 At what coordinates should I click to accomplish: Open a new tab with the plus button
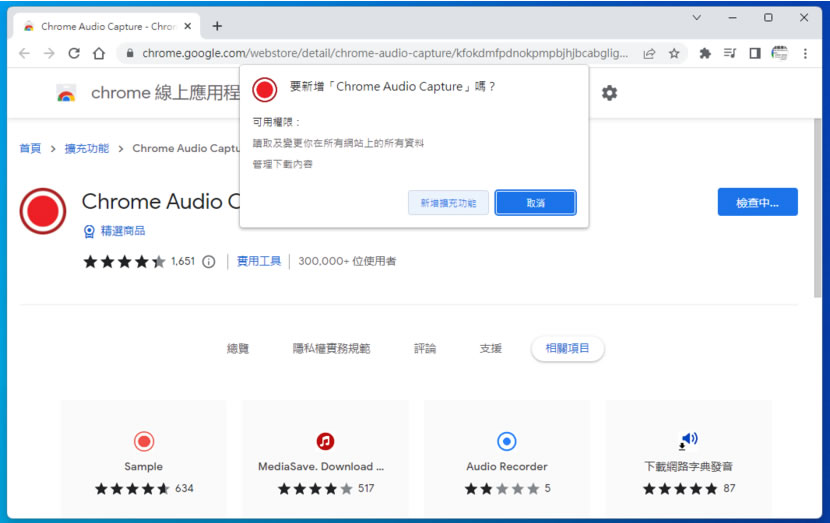click(217, 26)
